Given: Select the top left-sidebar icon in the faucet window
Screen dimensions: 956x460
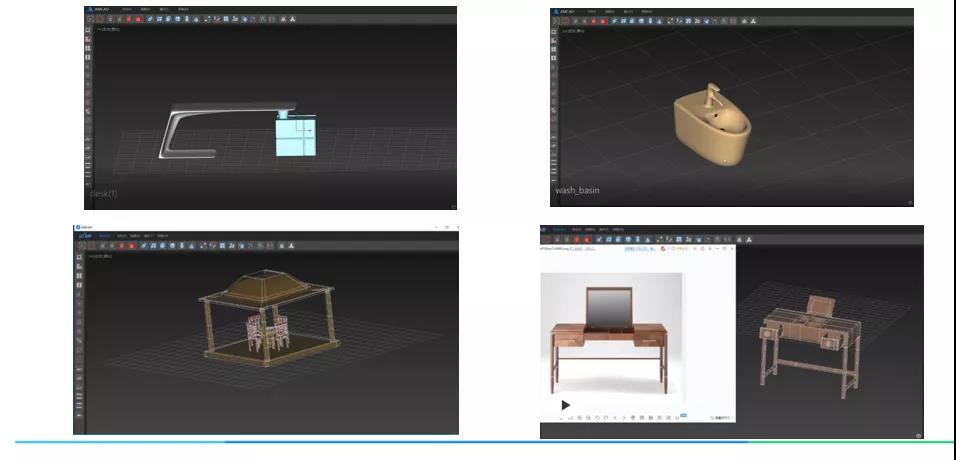Looking at the screenshot, I should tap(88, 30).
